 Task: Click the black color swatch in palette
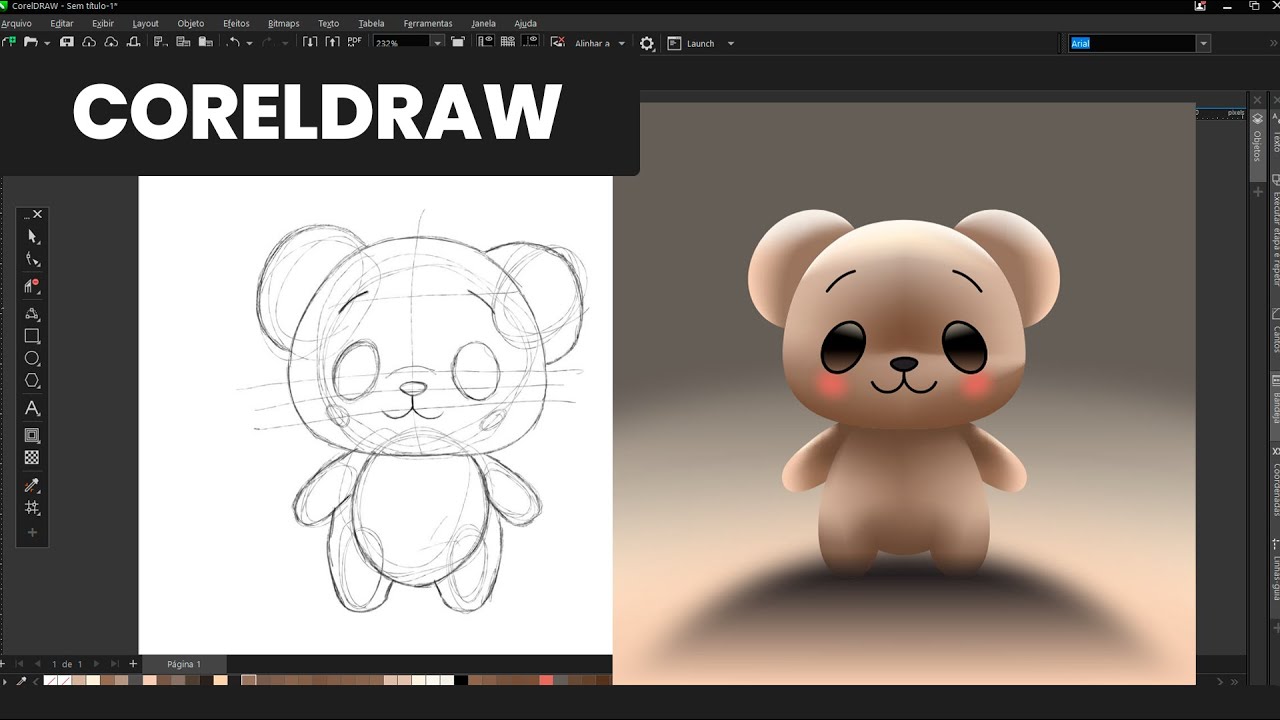pos(461,680)
